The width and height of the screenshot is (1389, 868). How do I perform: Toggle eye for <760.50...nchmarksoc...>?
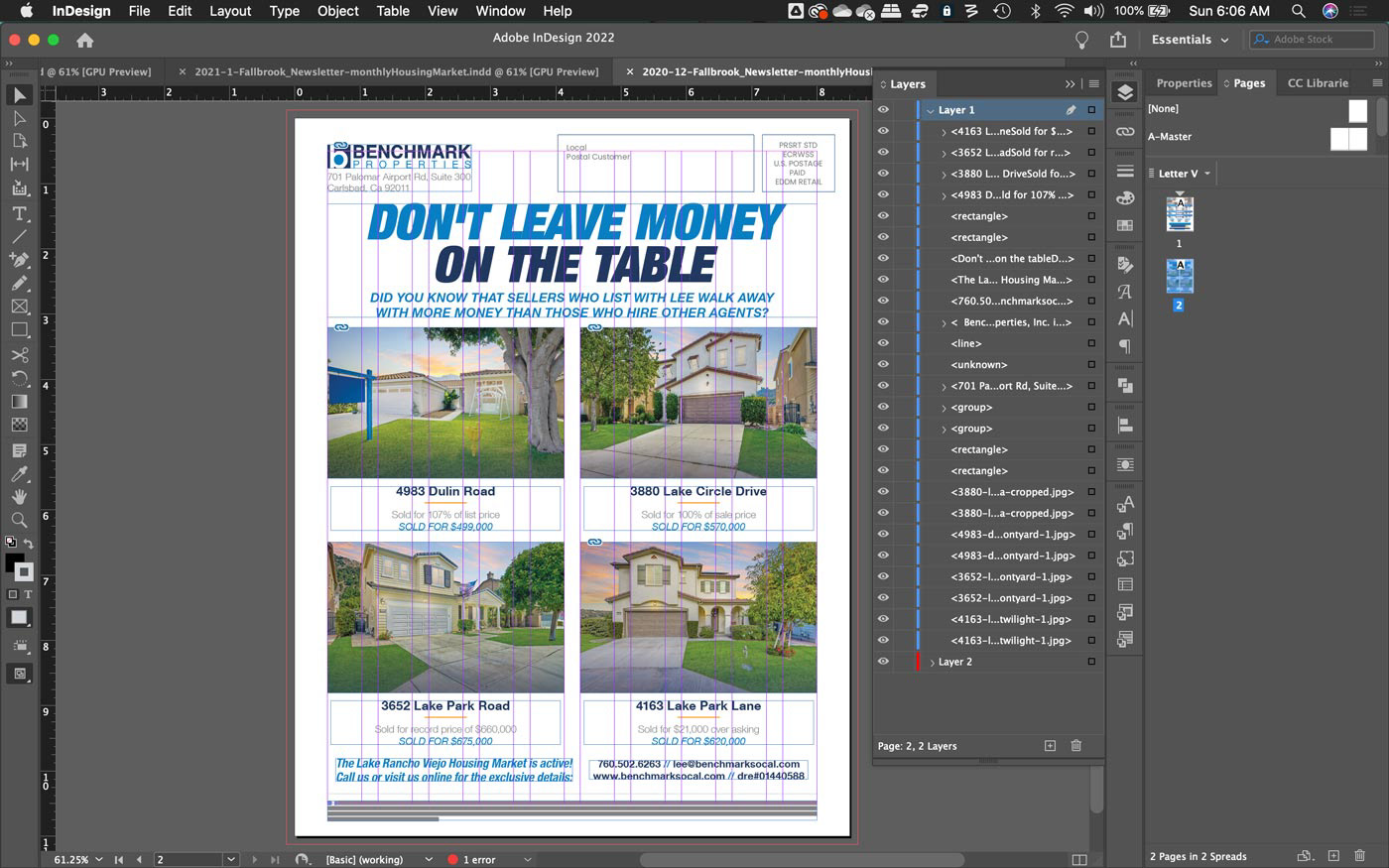(883, 301)
